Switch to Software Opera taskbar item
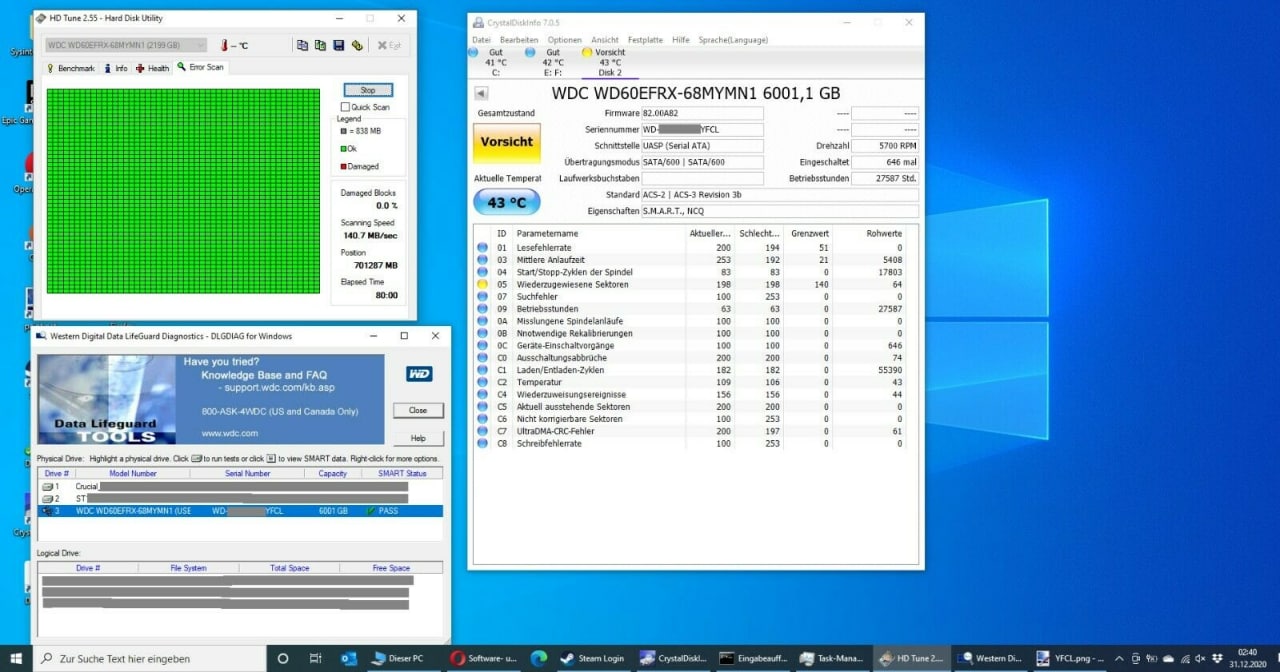Screen dimensions: 1280x672 click(483, 658)
